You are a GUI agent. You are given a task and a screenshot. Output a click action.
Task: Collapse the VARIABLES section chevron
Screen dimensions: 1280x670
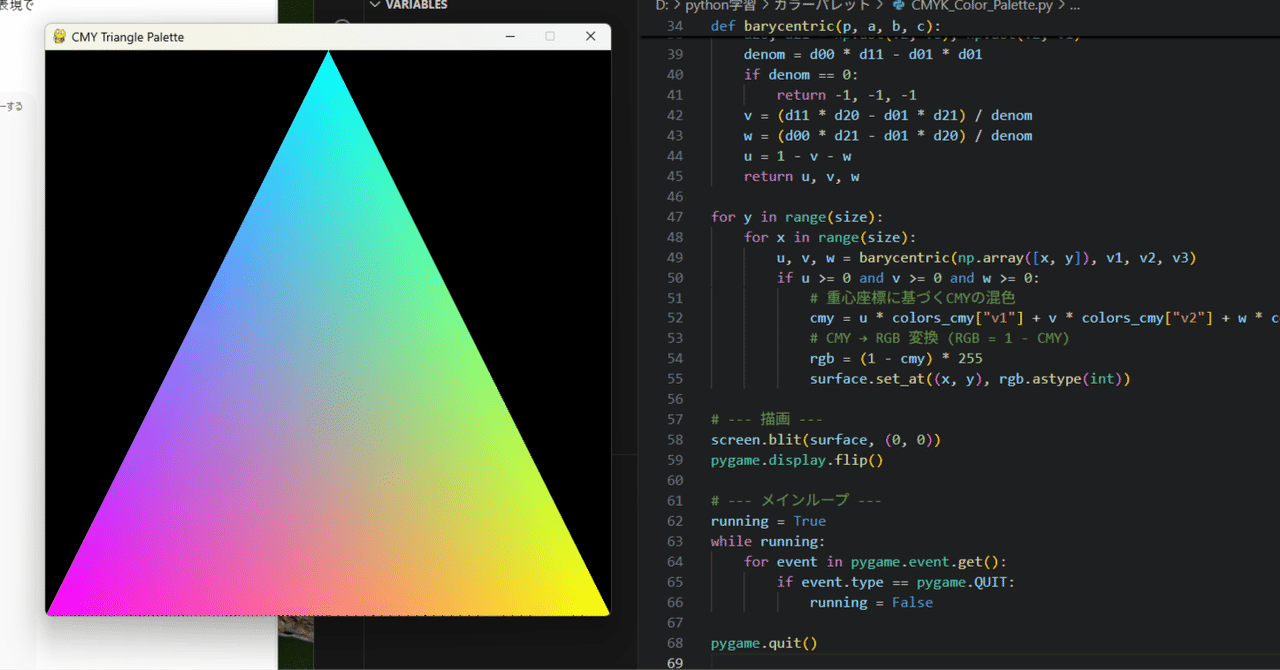(374, 4)
